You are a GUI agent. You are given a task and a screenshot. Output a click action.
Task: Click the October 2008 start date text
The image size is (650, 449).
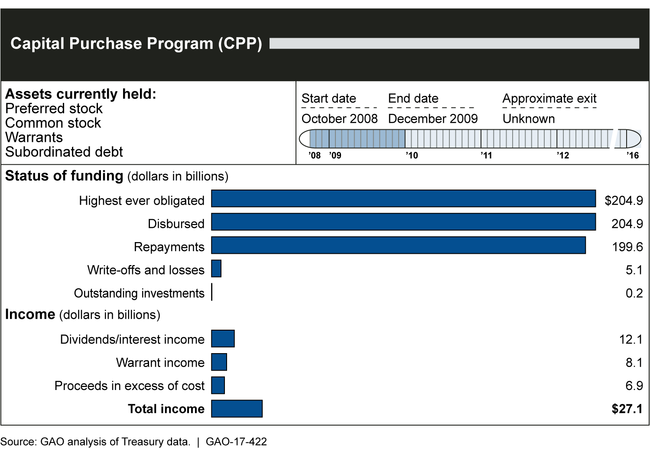point(339,120)
